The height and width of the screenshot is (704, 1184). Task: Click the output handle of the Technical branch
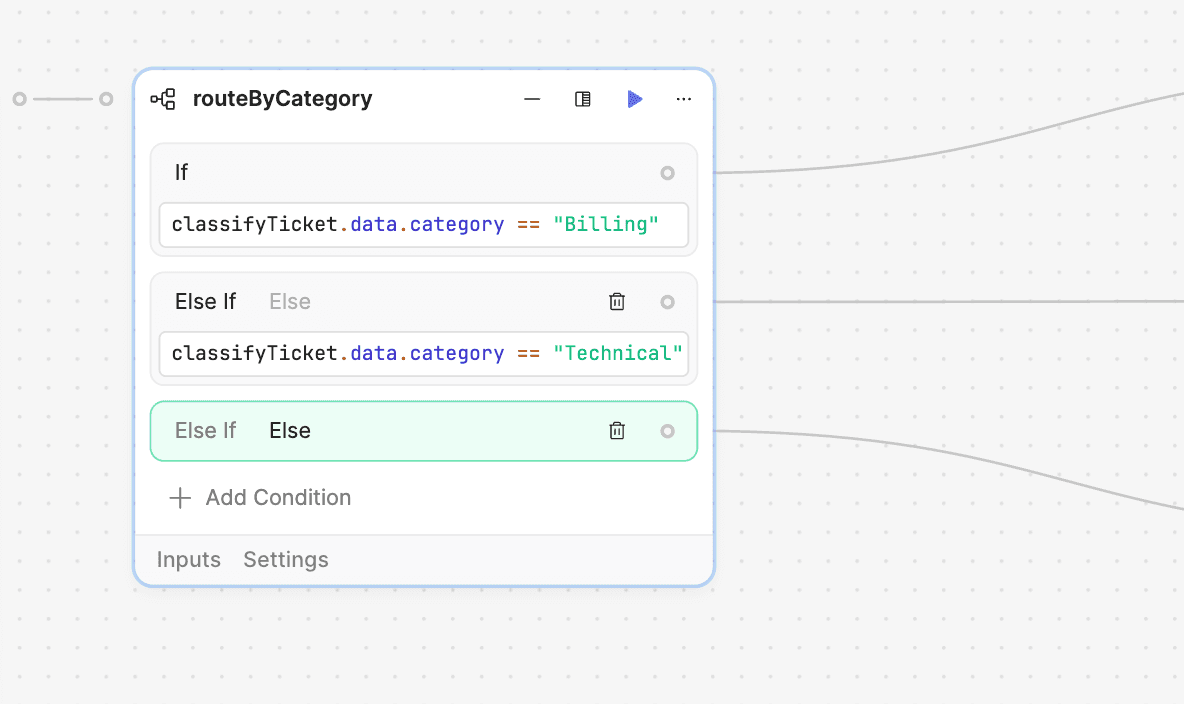[667, 301]
